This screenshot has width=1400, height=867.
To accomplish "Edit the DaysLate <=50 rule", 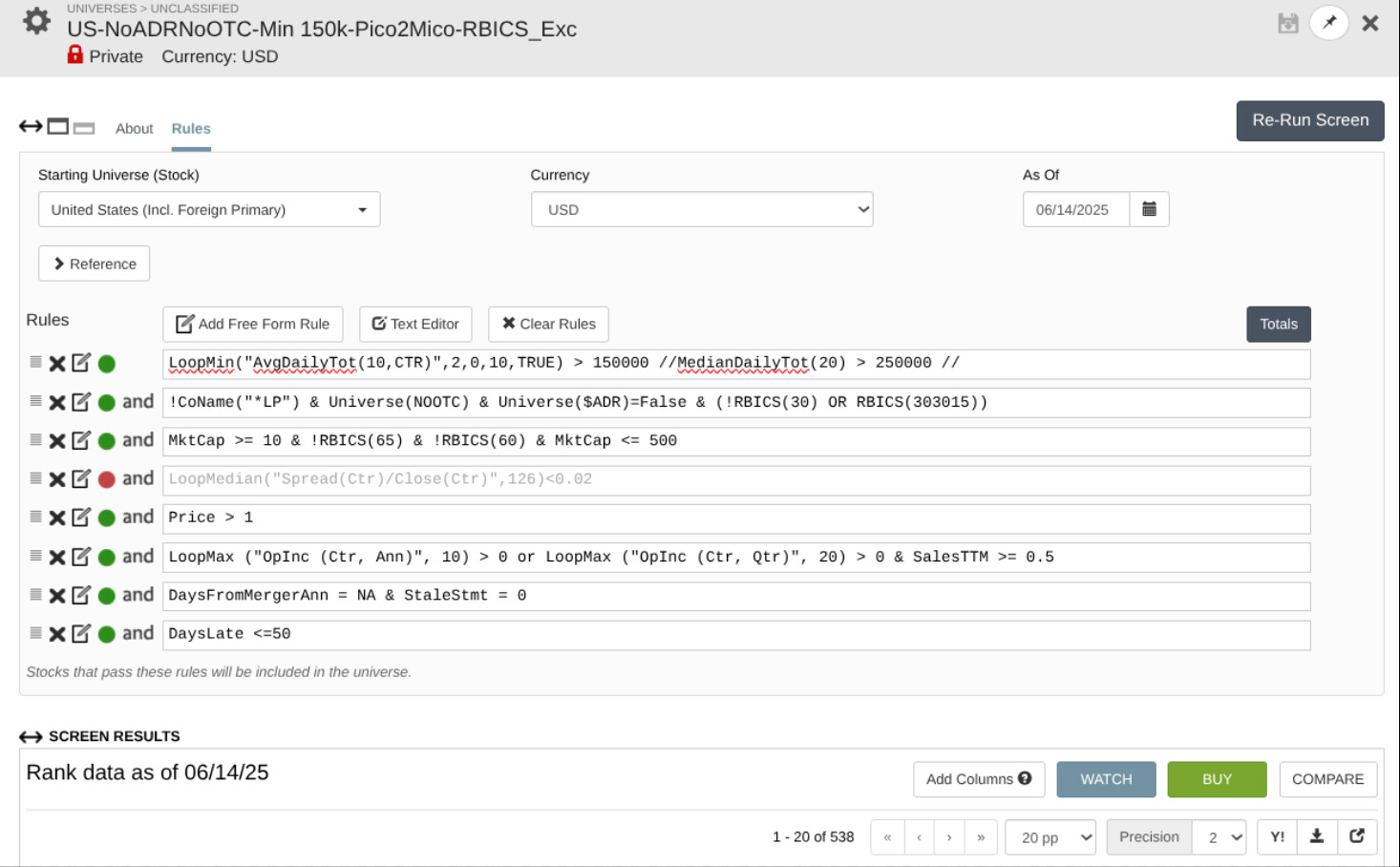I will click(x=81, y=633).
